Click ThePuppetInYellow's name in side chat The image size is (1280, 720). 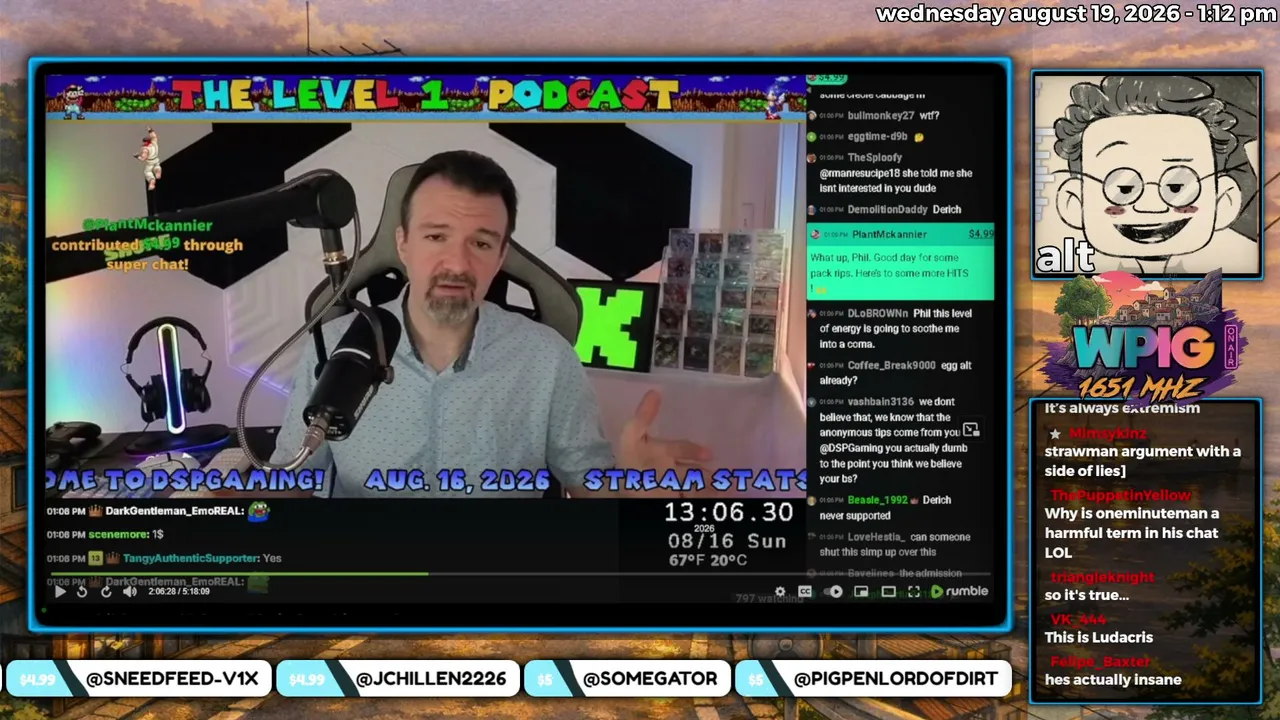click(1120, 495)
